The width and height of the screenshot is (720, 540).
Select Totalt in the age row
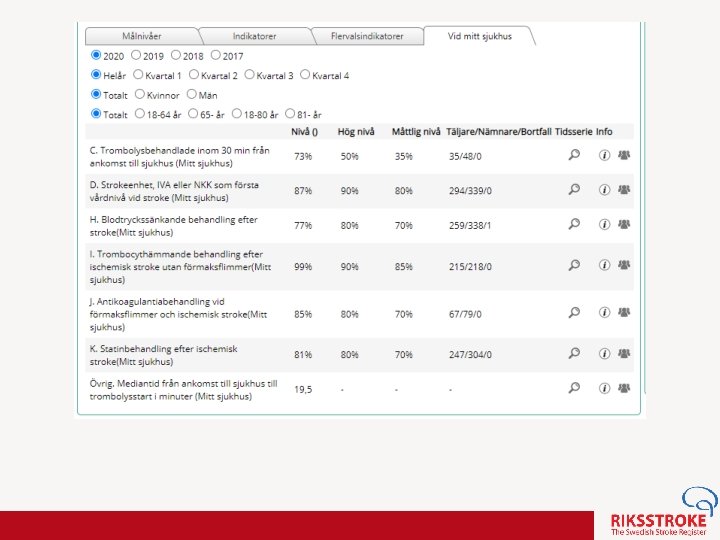[x=96, y=113]
